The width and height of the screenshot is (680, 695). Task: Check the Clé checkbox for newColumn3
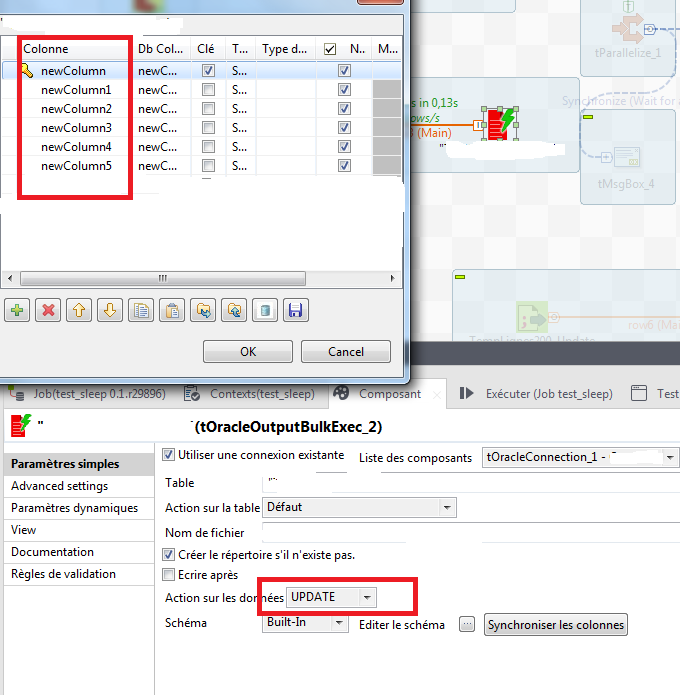click(x=208, y=128)
